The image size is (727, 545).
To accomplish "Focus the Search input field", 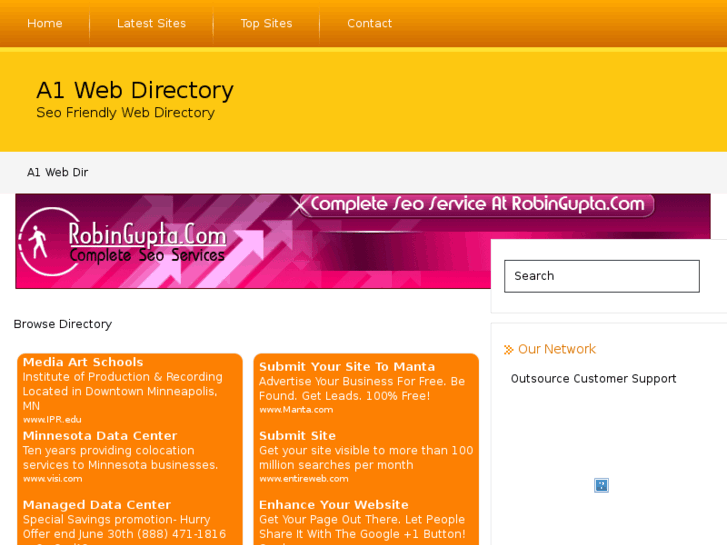I will (x=601, y=276).
